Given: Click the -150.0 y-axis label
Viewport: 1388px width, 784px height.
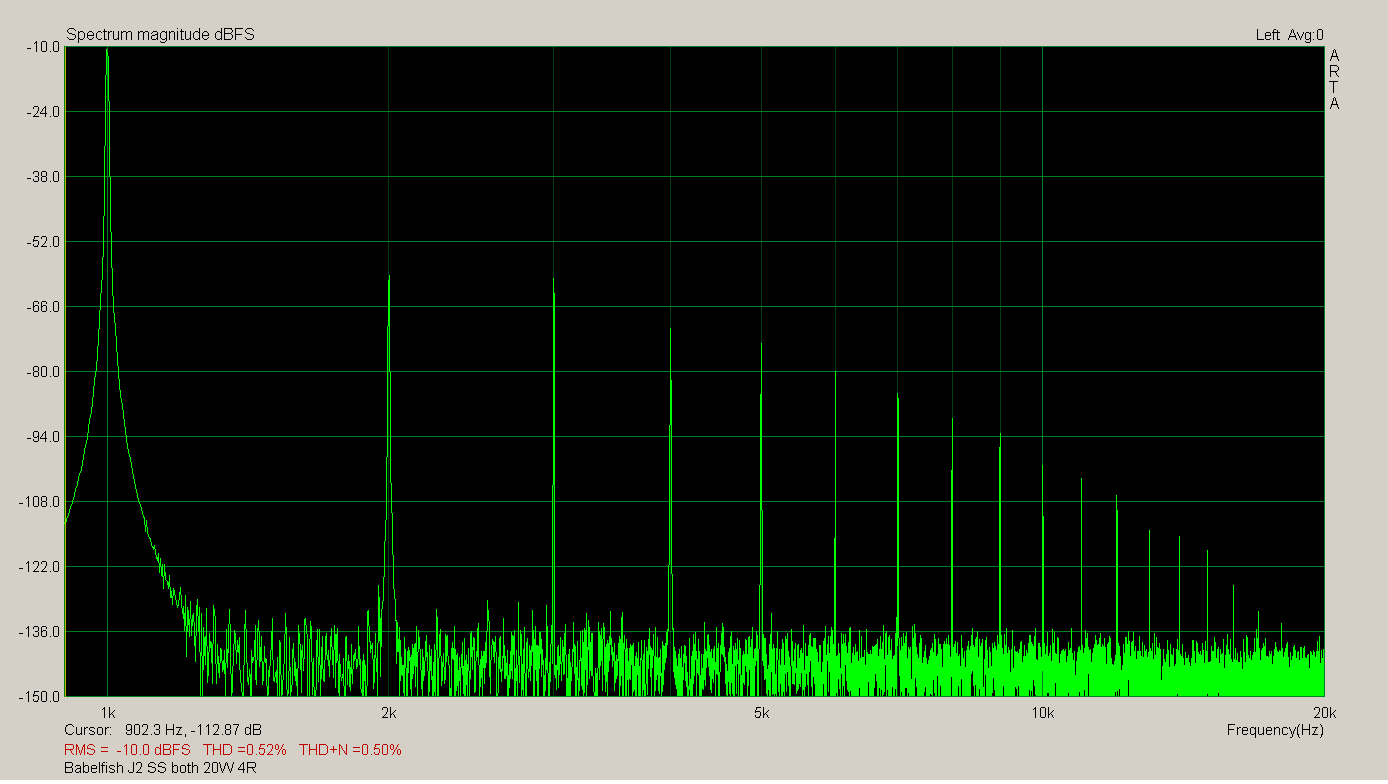Looking at the screenshot, I should pos(38,696).
